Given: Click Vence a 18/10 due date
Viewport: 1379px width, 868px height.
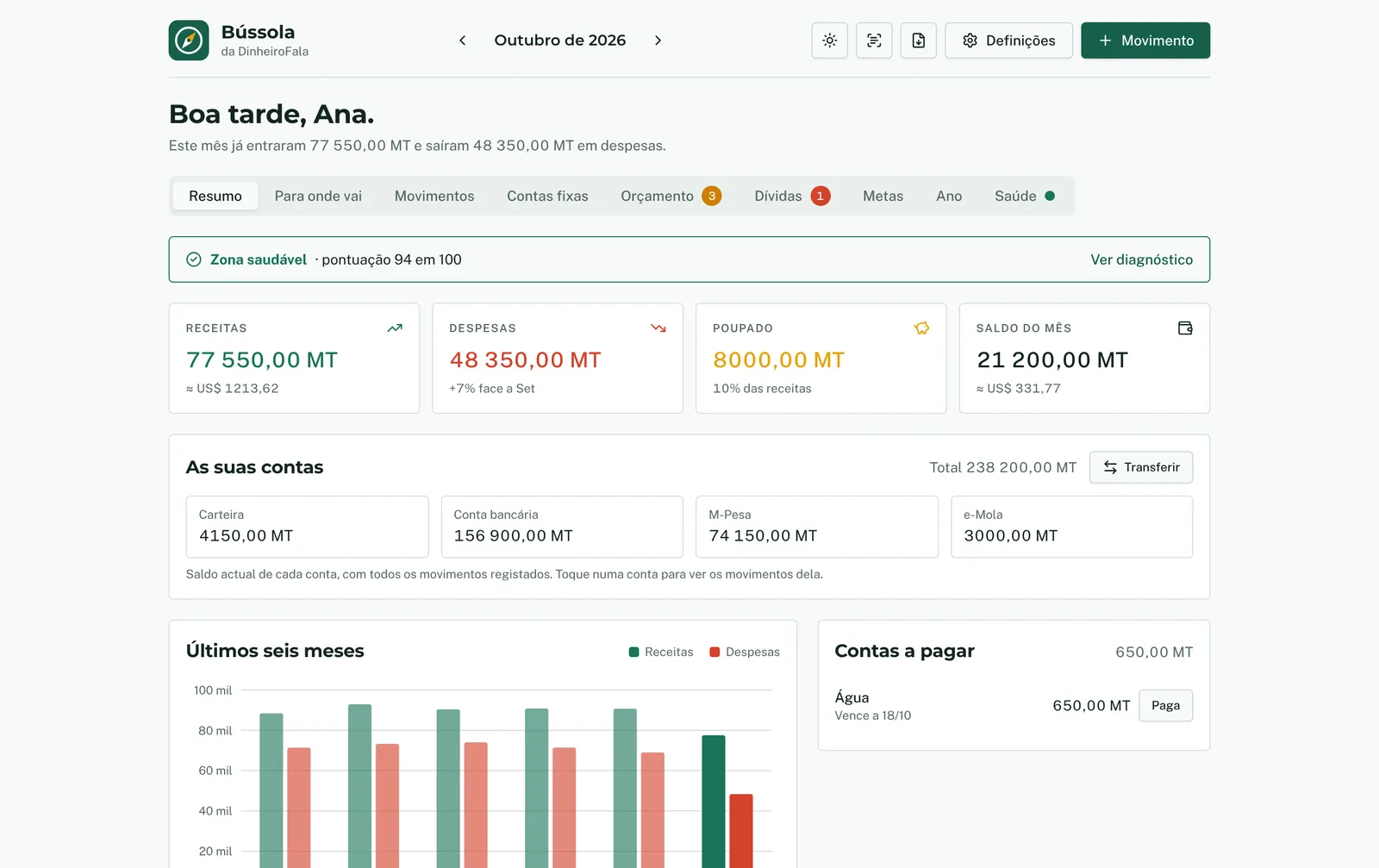Looking at the screenshot, I should [873, 715].
